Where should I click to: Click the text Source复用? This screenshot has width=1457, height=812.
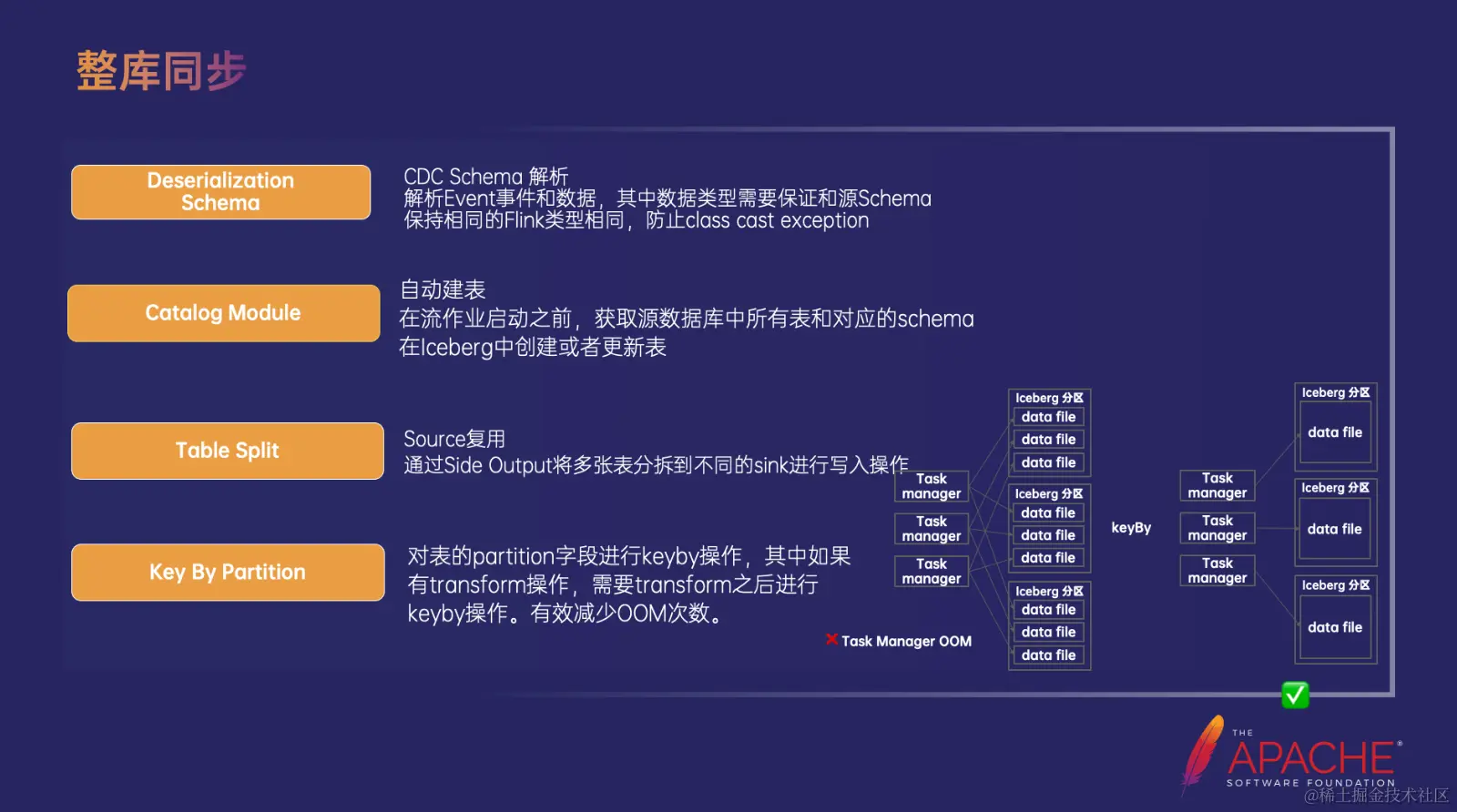click(454, 439)
